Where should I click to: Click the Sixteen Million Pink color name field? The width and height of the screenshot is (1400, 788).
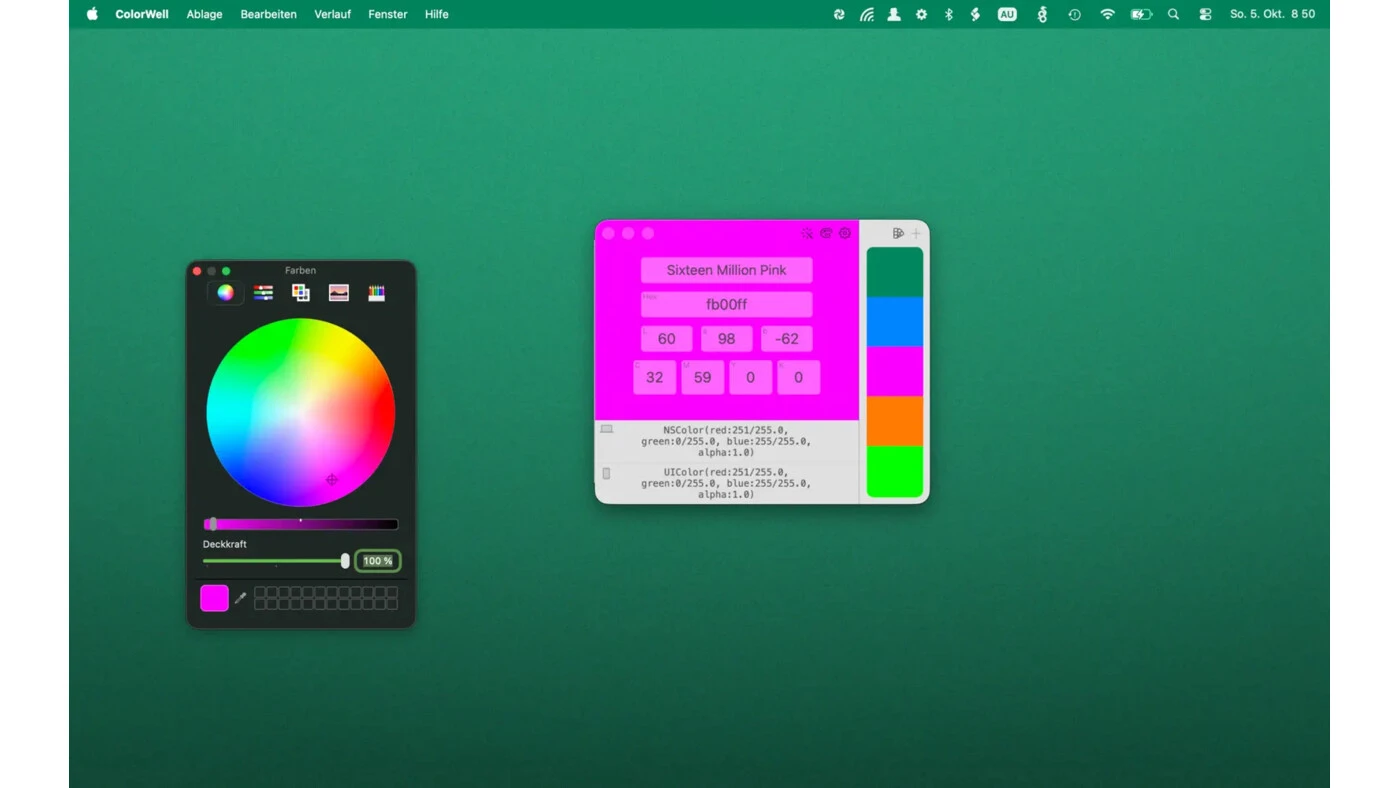(x=726, y=270)
